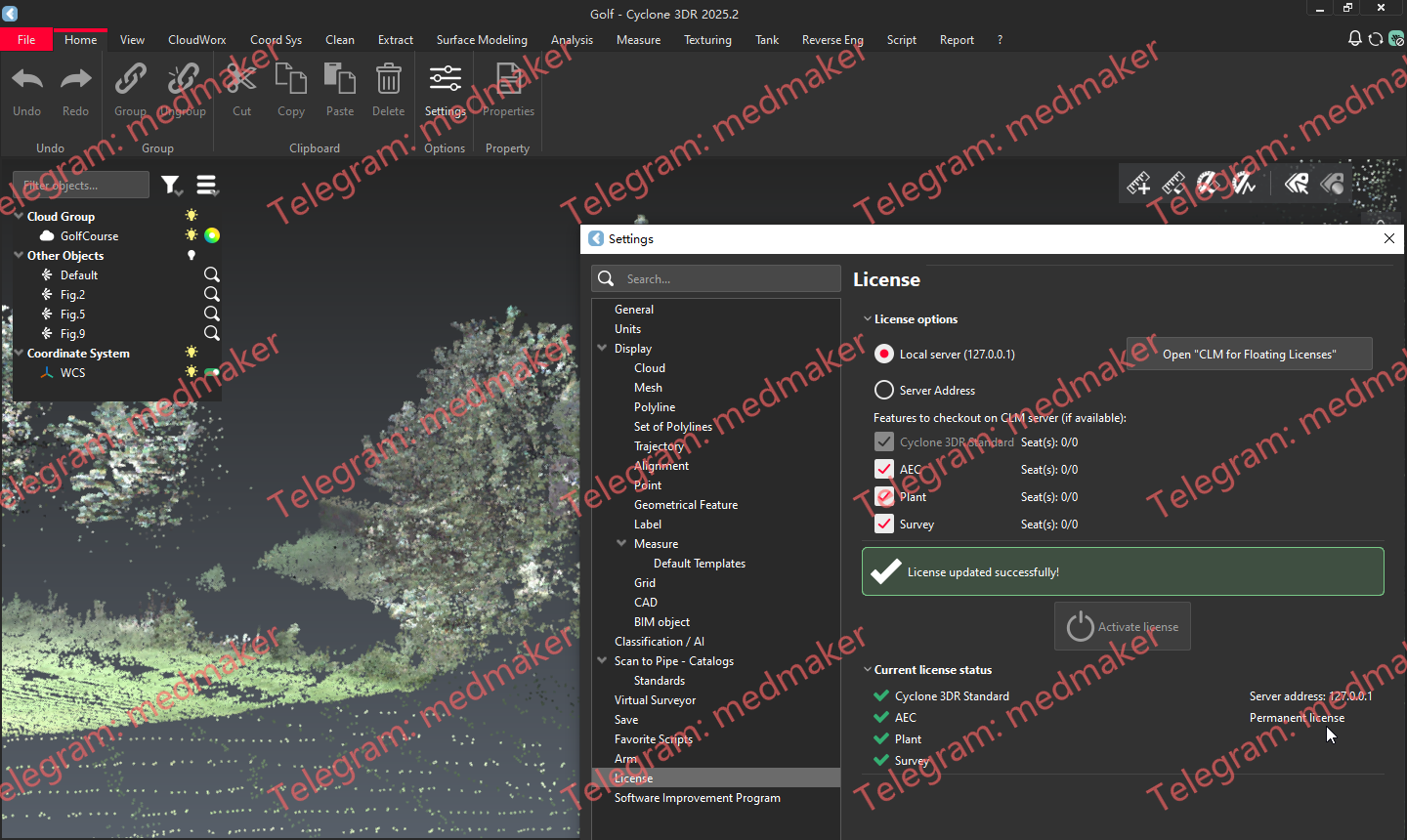This screenshot has width=1407, height=840.
Task: Collapse the Cloud Group tree item
Action: point(19,216)
